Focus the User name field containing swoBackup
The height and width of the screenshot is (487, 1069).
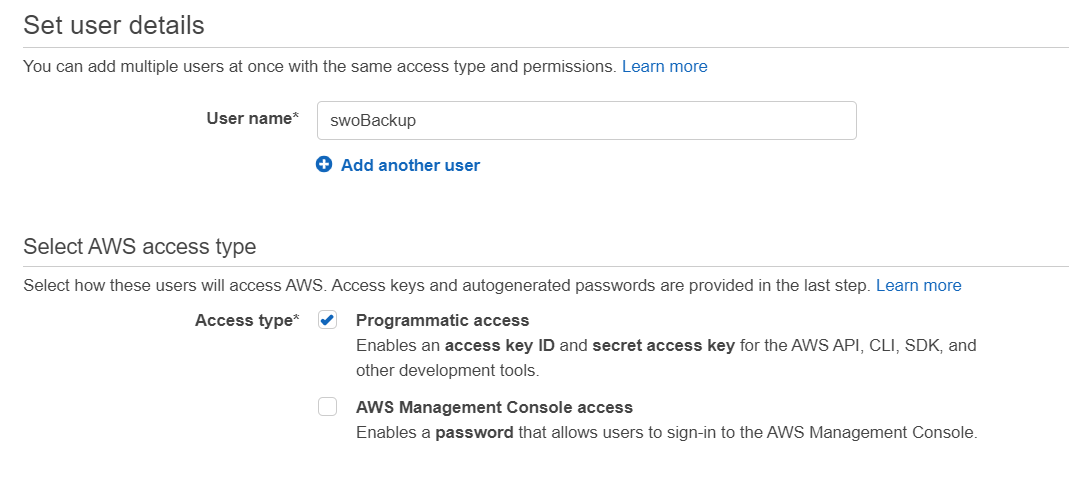pos(586,120)
